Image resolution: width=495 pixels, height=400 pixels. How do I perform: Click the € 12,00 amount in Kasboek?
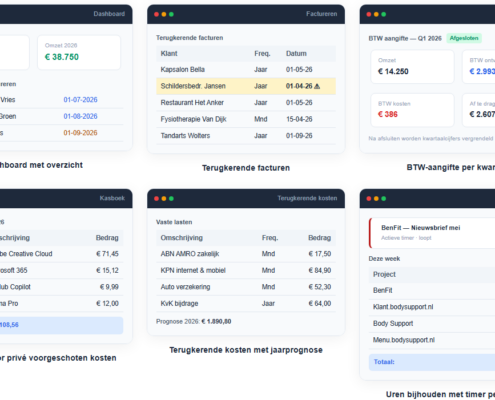coord(107,304)
